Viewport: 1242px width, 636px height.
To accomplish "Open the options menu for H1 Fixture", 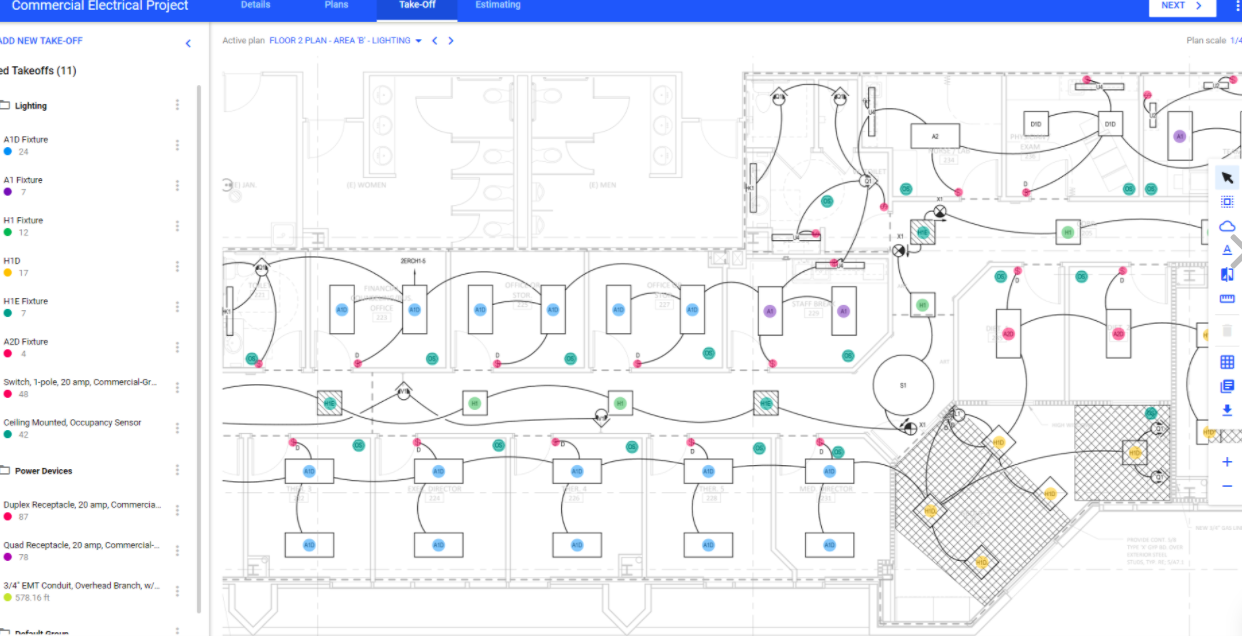I will coord(177,224).
